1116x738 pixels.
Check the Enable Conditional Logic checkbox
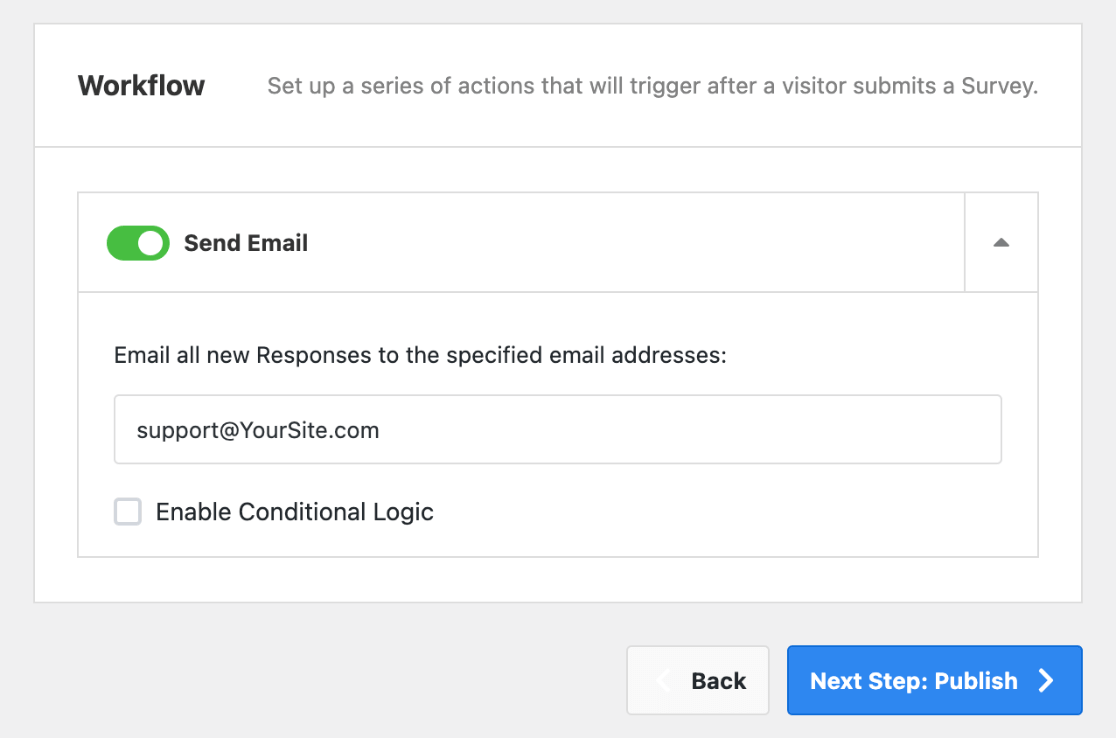pyautogui.click(x=128, y=512)
